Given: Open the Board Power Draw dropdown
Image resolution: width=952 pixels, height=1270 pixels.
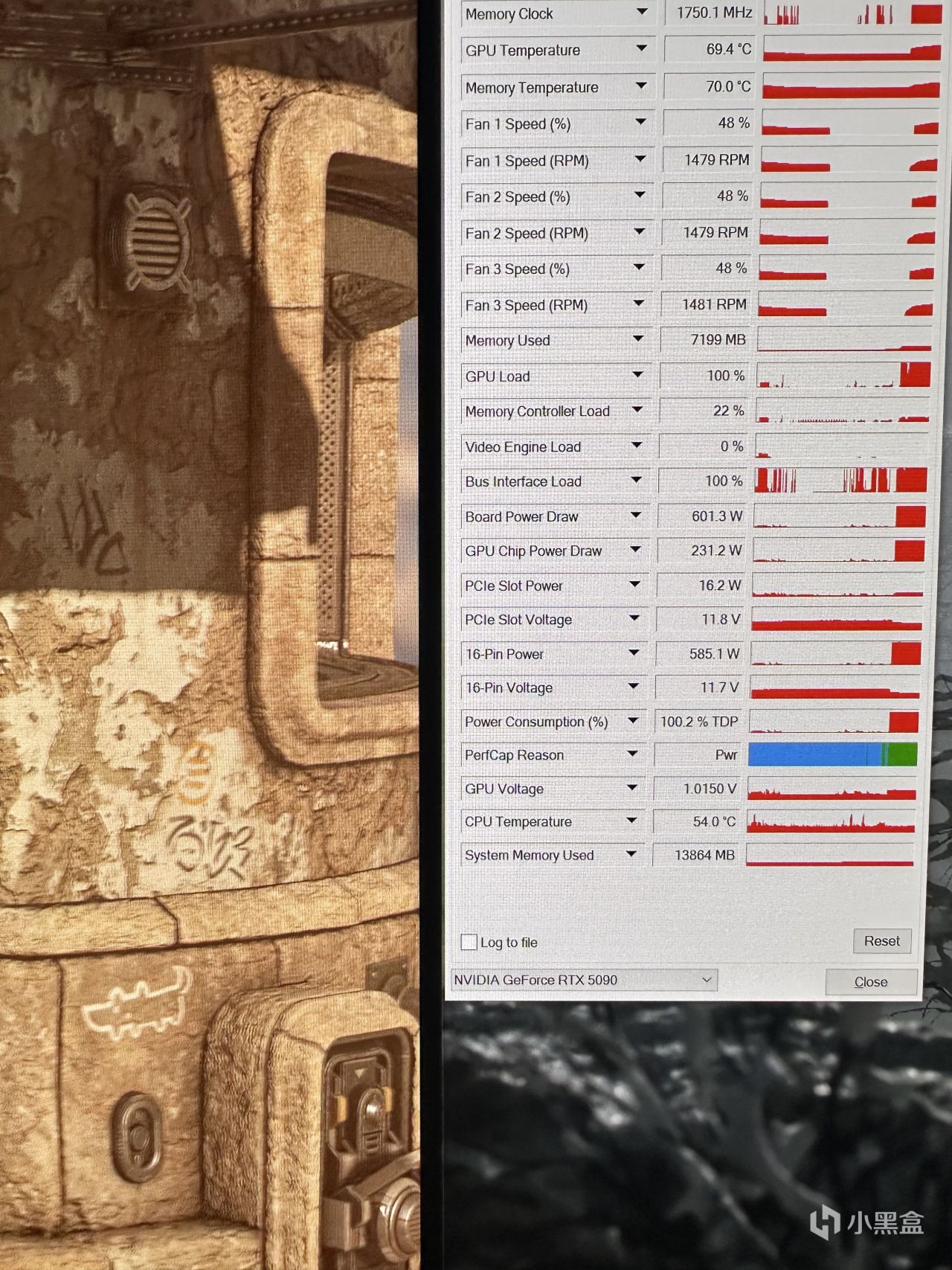Looking at the screenshot, I should pyautogui.click(x=636, y=515).
